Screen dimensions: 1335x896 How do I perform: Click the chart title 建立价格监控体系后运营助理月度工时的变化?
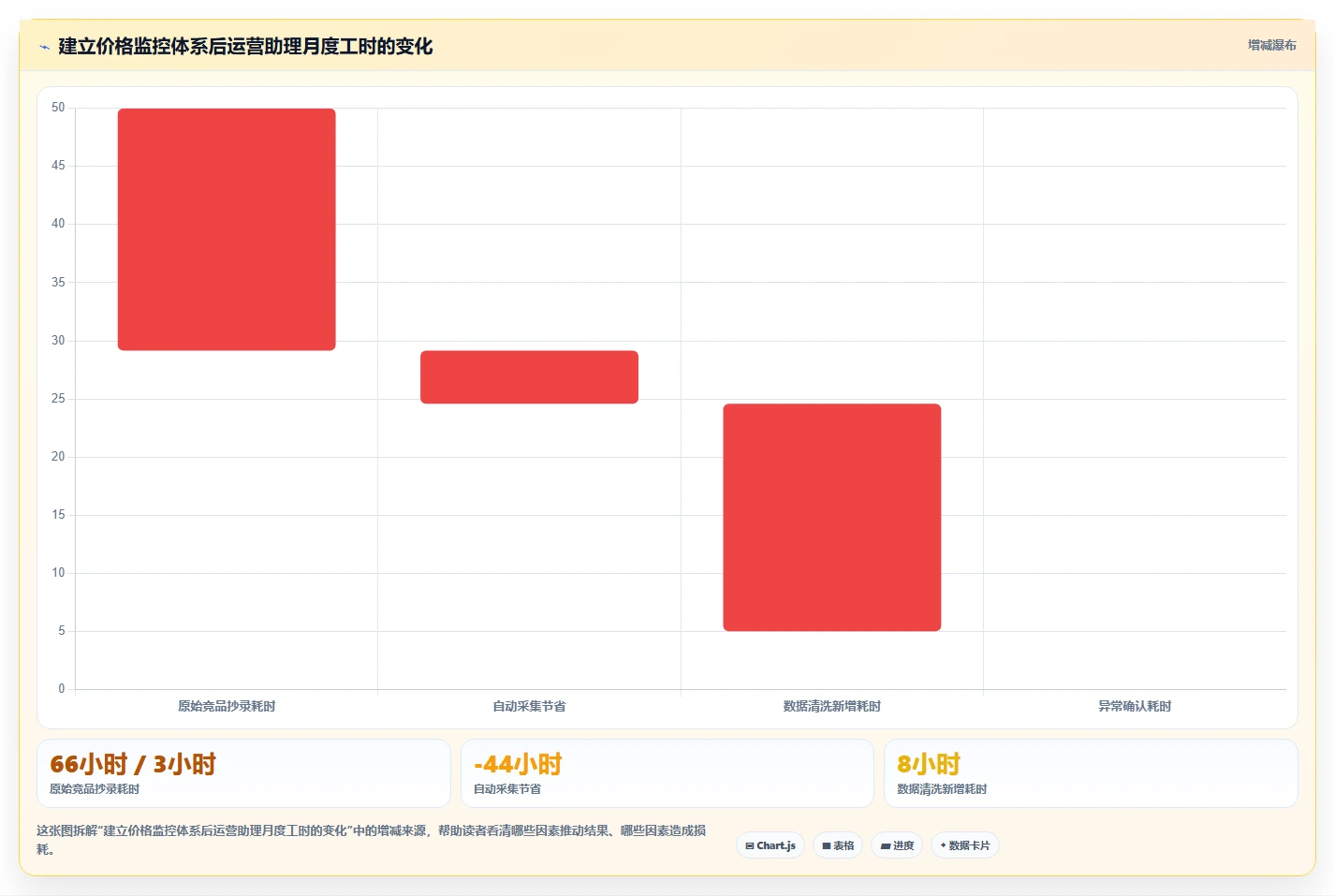[245, 47]
